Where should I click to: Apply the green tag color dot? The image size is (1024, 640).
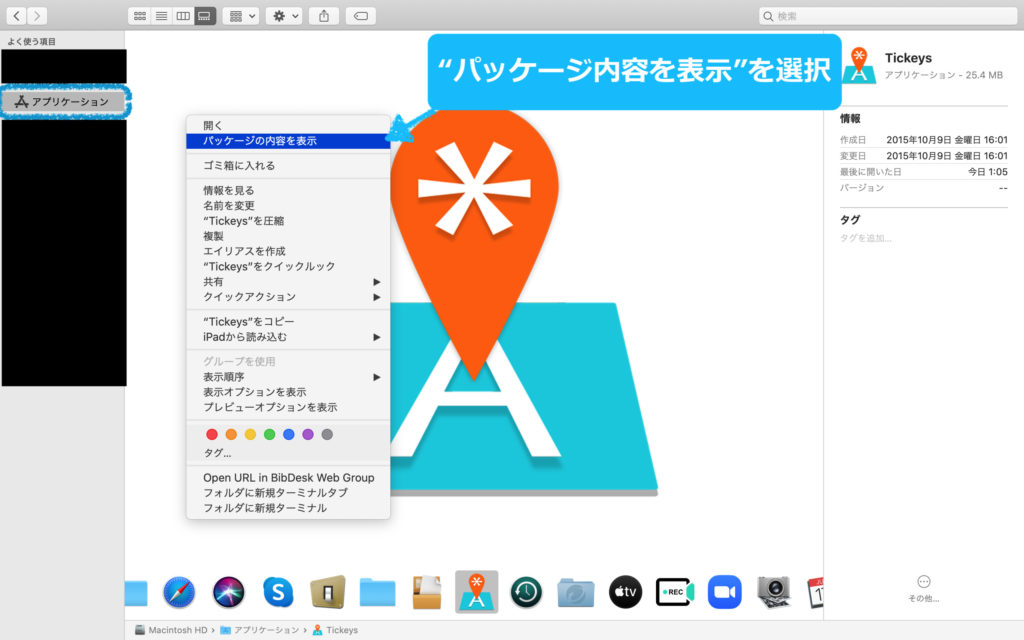(269, 434)
